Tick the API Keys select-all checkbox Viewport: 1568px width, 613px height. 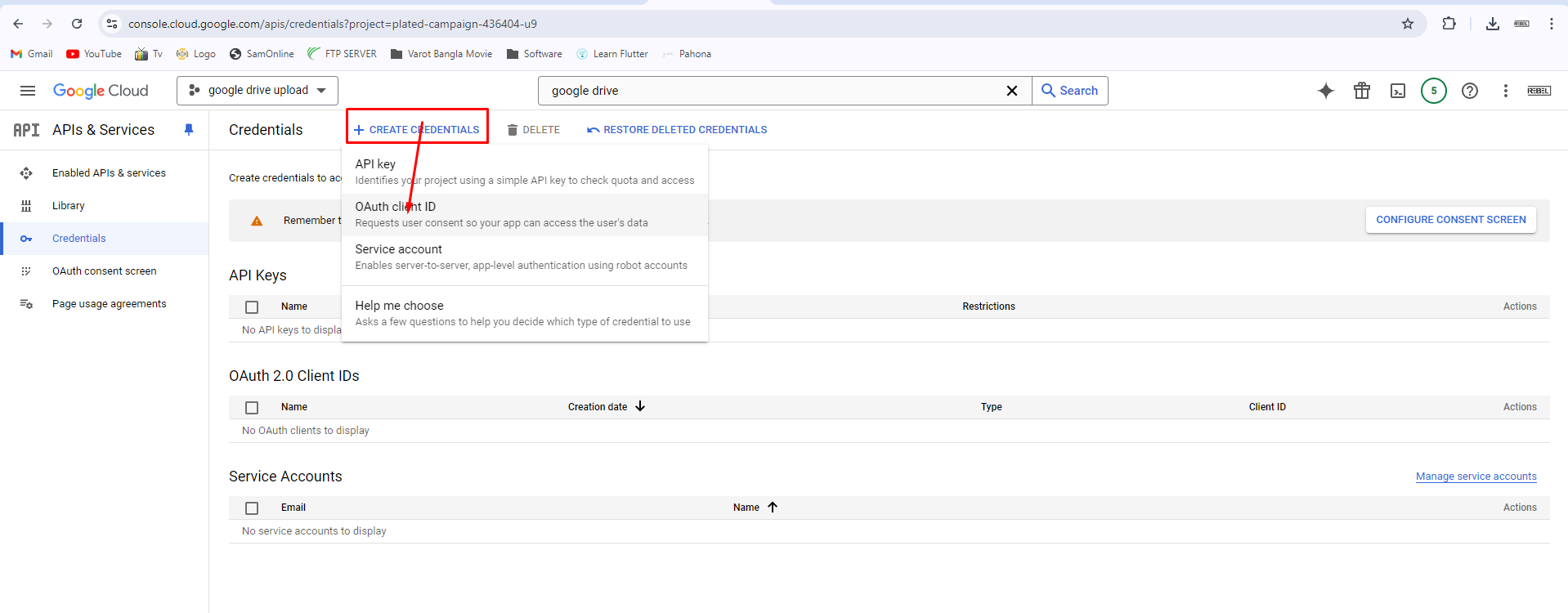(x=252, y=307)
